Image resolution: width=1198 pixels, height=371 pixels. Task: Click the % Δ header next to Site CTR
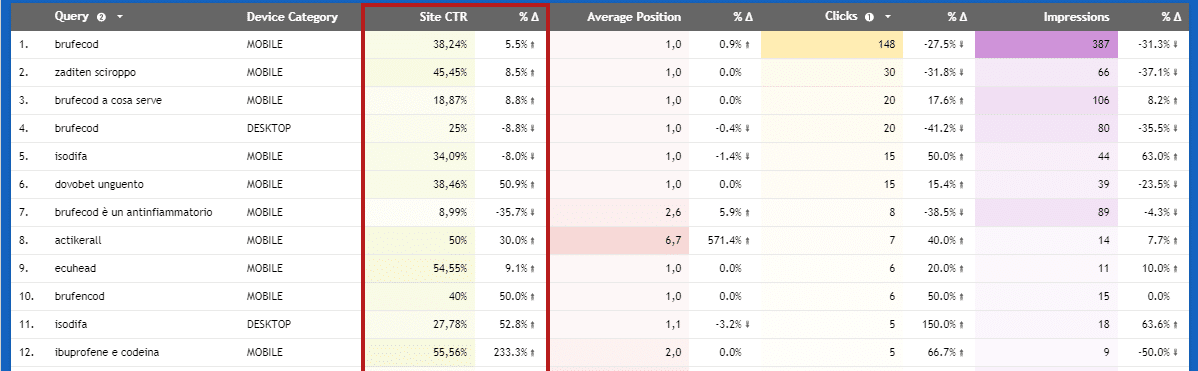527,17
